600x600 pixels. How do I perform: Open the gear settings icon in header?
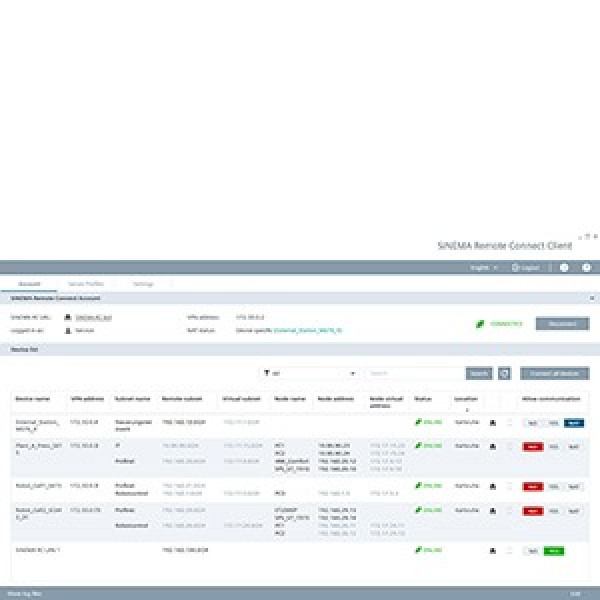tap(586, 267)
